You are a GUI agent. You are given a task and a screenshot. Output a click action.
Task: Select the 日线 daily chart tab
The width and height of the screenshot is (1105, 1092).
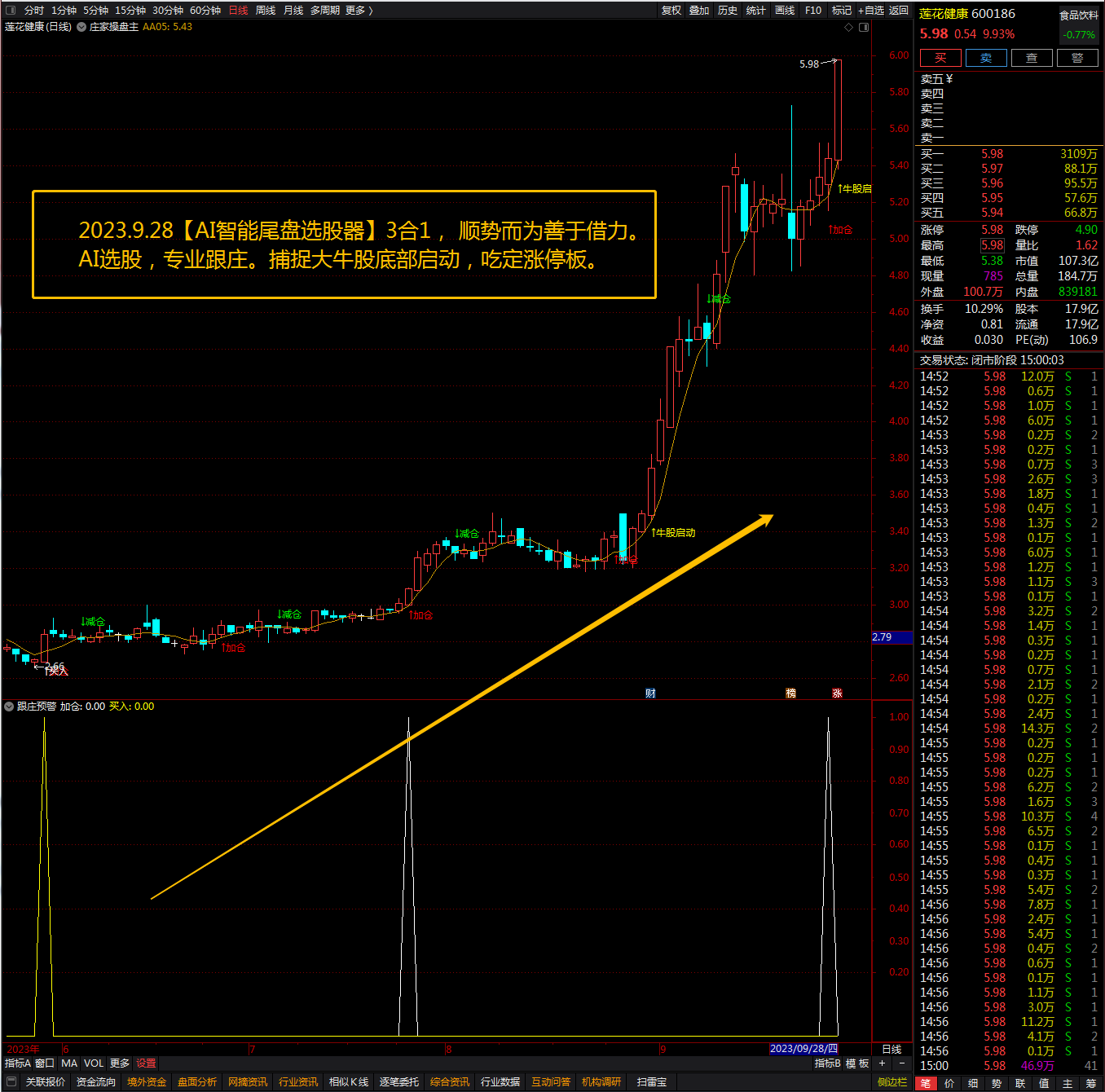pos(238,11)
